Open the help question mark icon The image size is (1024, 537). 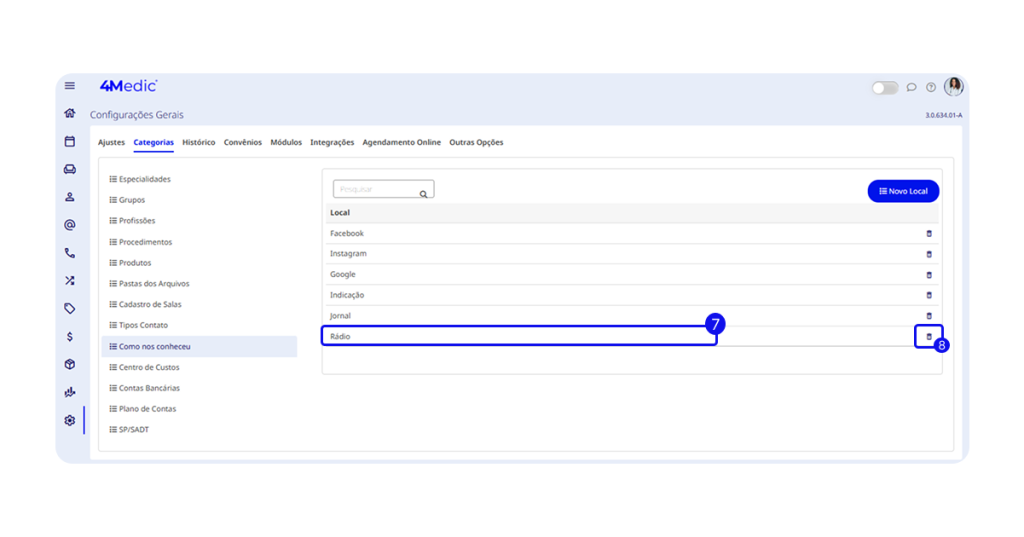[x=930, y=87]
